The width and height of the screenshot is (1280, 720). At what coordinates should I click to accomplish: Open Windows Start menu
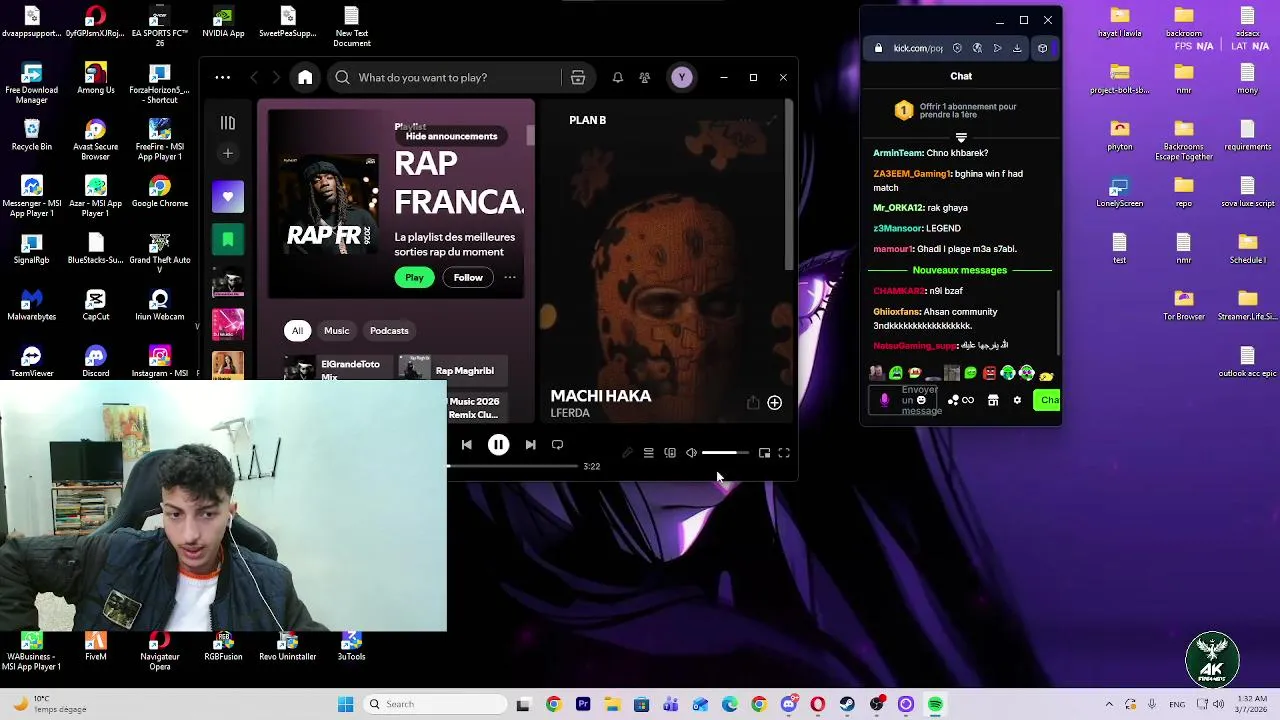click(345, 704)
